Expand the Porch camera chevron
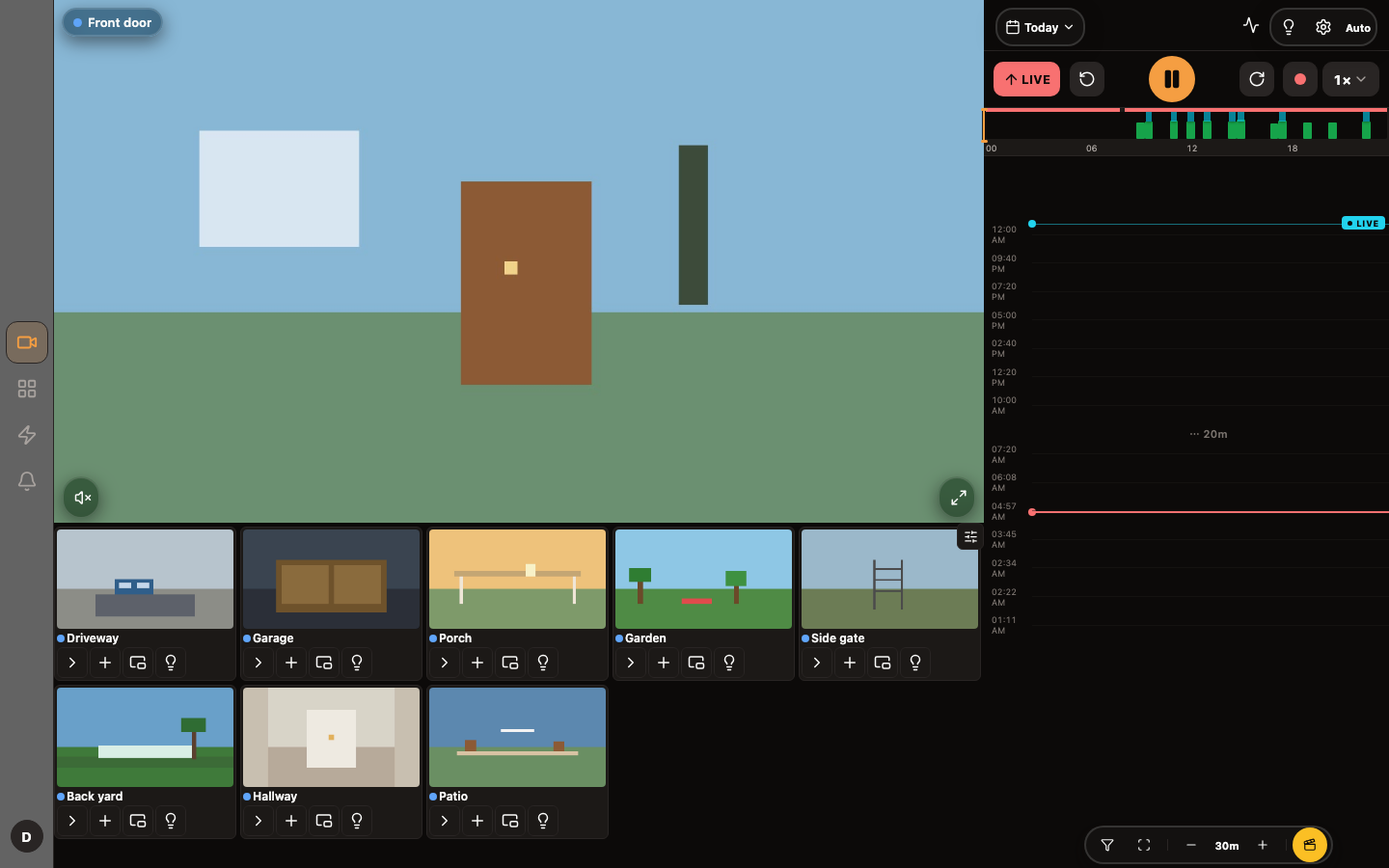Image resolution: width=1389 pixels, height=868 pixels. tap(445, 663)
